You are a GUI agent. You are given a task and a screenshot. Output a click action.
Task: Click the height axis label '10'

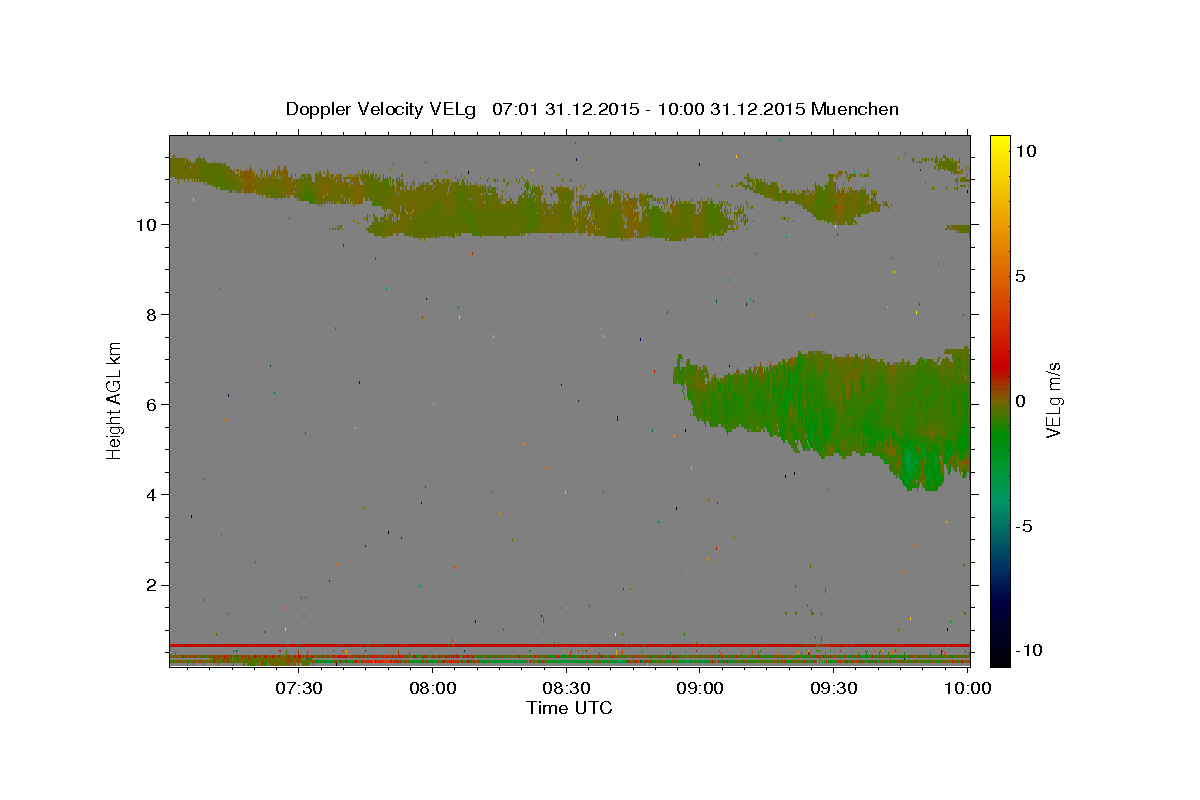146,224
